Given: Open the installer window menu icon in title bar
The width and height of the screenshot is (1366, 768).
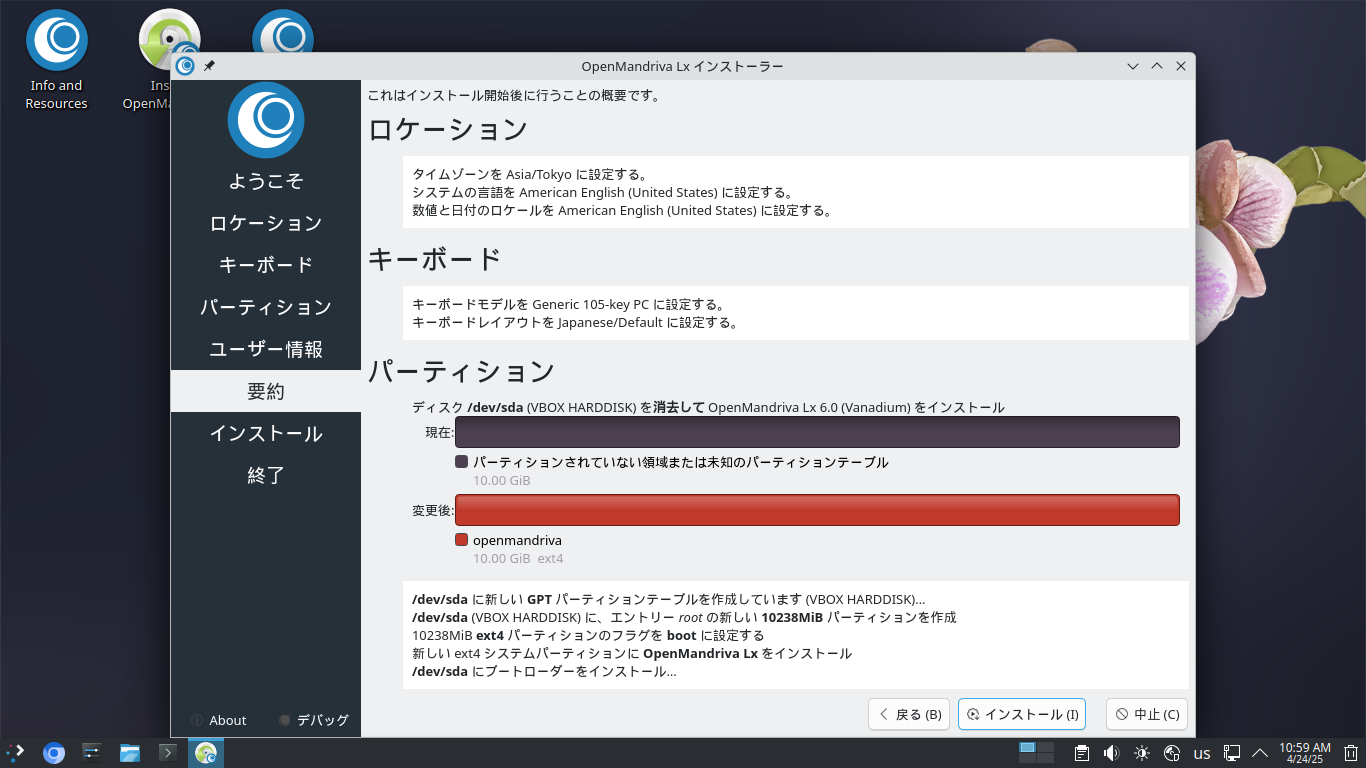Looking at the screenshot, I should (x=185, y=66).
